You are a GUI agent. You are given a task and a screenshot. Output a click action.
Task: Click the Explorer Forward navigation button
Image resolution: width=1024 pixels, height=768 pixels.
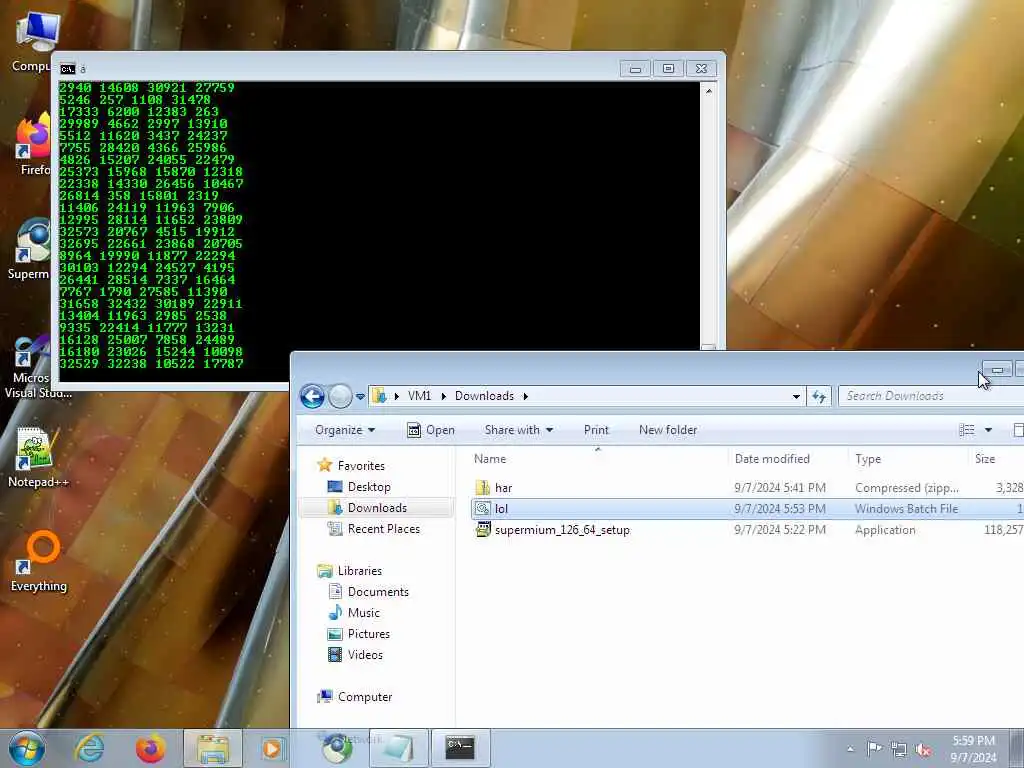point(340,396)
